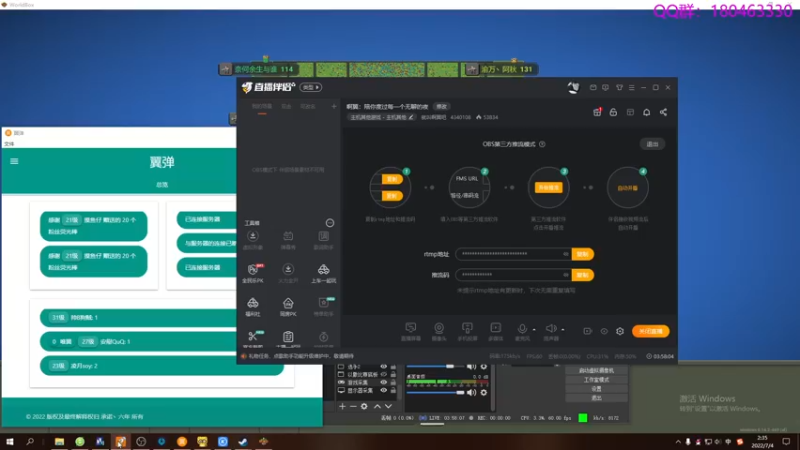The height and width of the screenshot is (450, 800).
Task: Copy the rtmp地址 with its orange button
Action: [x=583, y=254]
